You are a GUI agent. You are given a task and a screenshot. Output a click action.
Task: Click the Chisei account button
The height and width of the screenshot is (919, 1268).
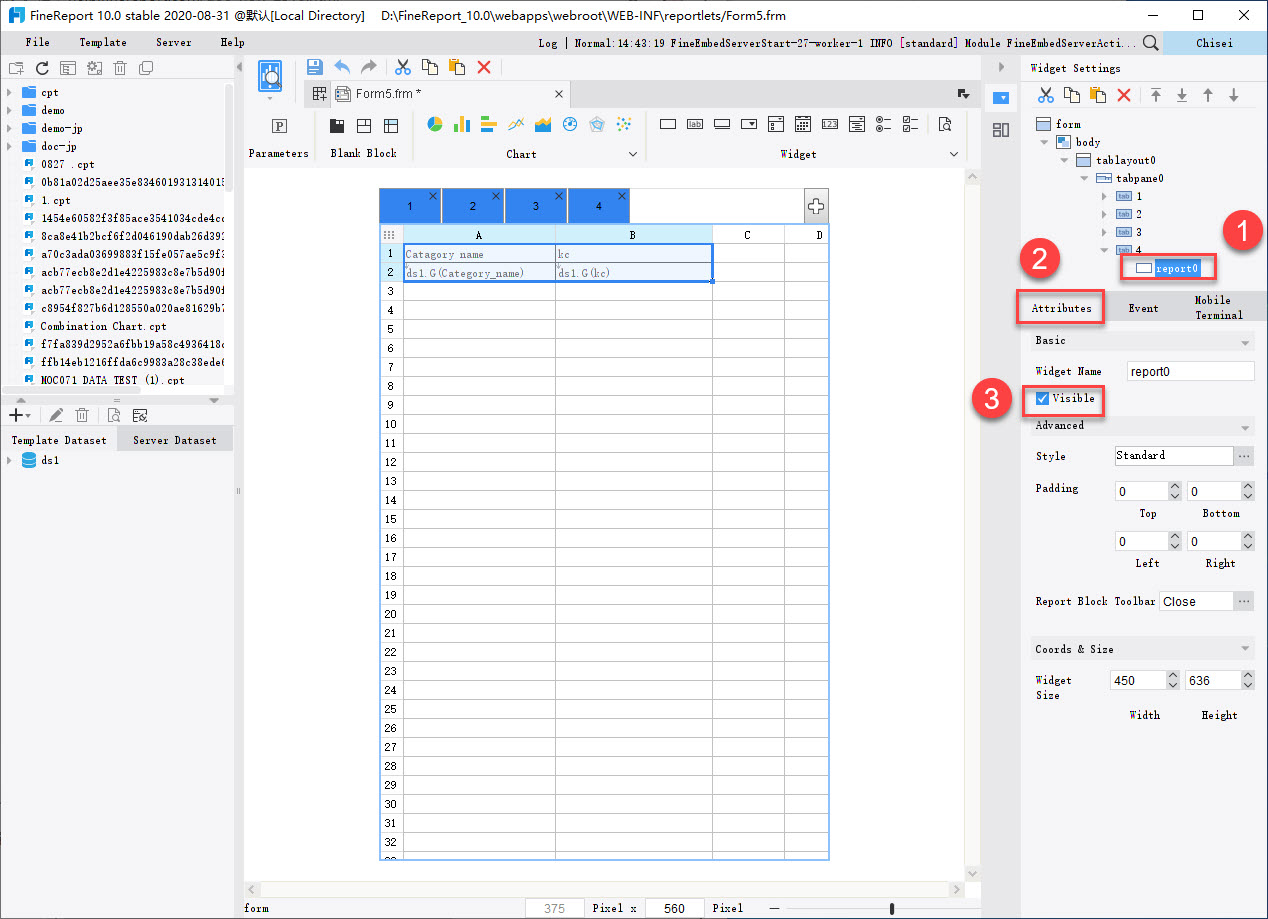point(1214,43)
